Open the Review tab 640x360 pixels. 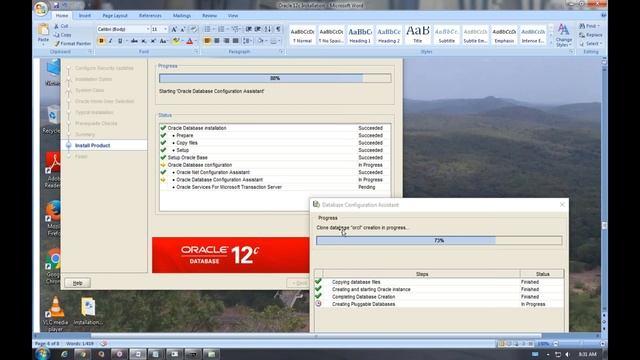point(209,16)
